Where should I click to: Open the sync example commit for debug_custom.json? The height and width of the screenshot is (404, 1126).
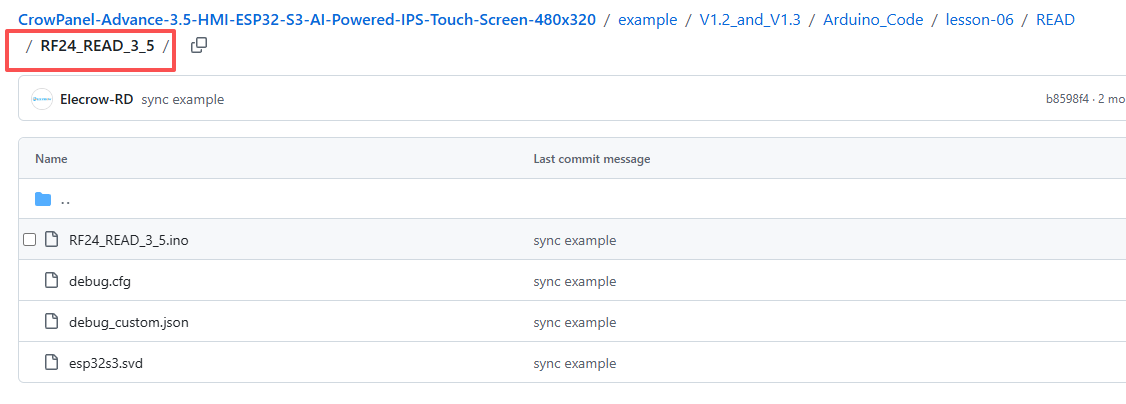tap(574, 322)
